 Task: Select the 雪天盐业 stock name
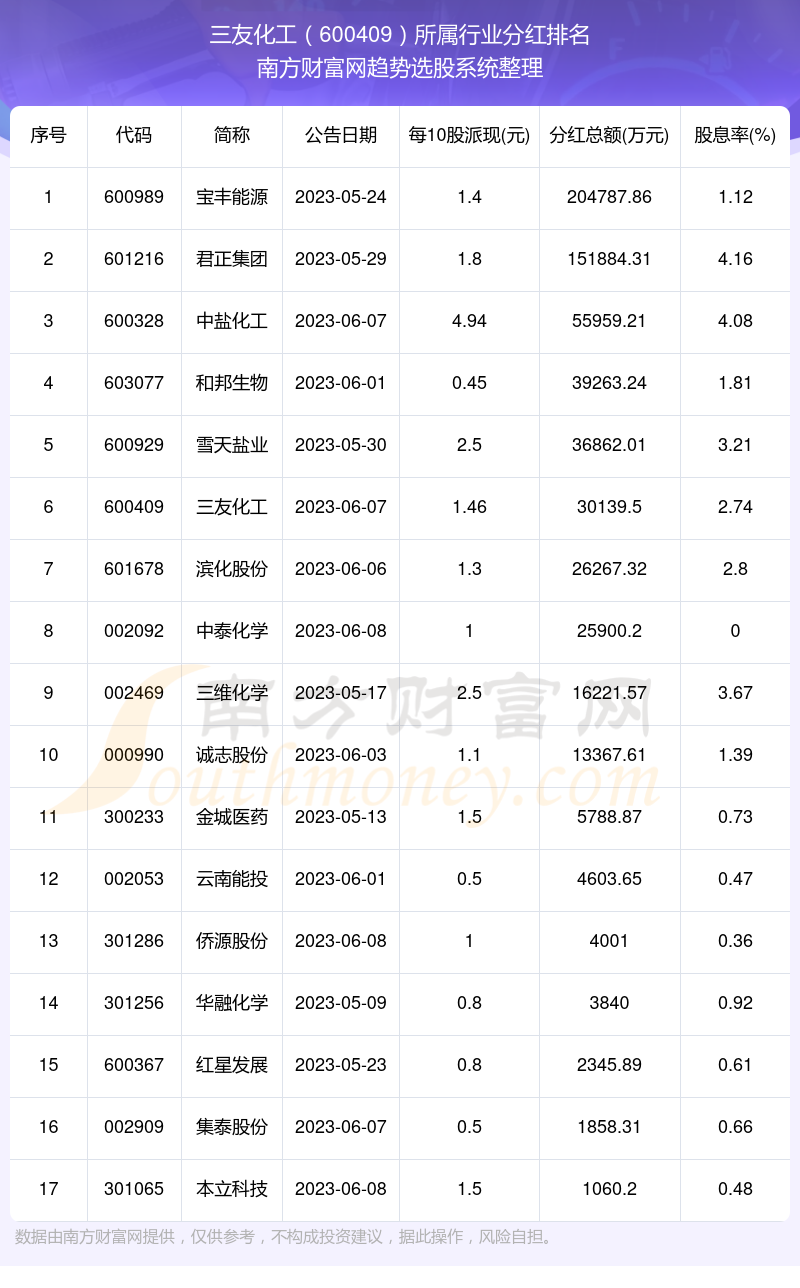232,445
